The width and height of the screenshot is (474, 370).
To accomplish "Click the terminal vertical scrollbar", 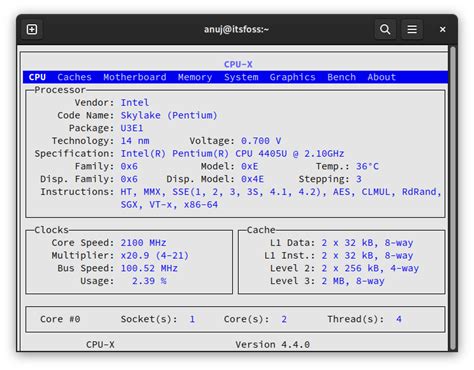I will [452, 198].
